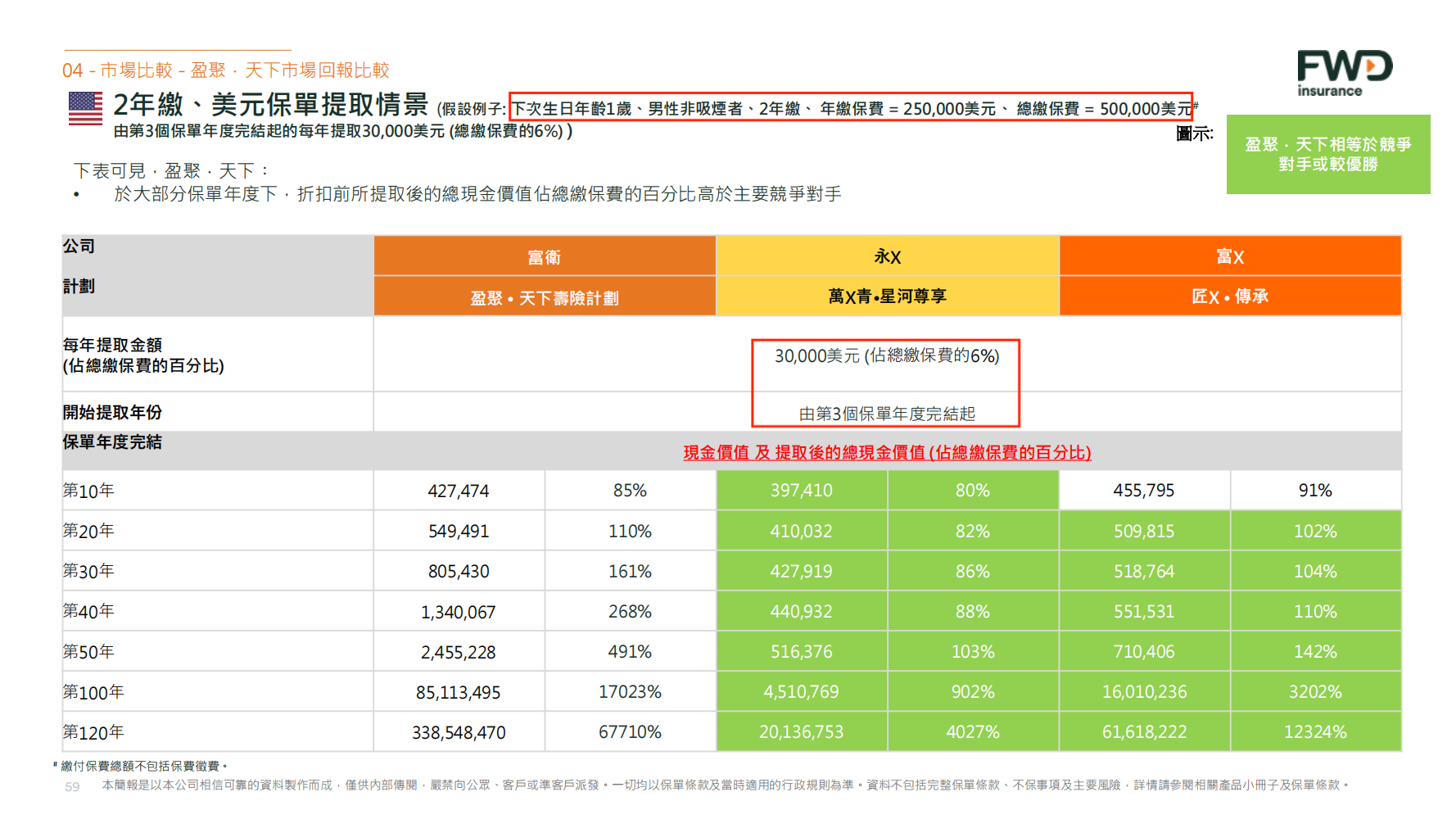
Task: Click the value 509,815
Action: coord(1144,531)
